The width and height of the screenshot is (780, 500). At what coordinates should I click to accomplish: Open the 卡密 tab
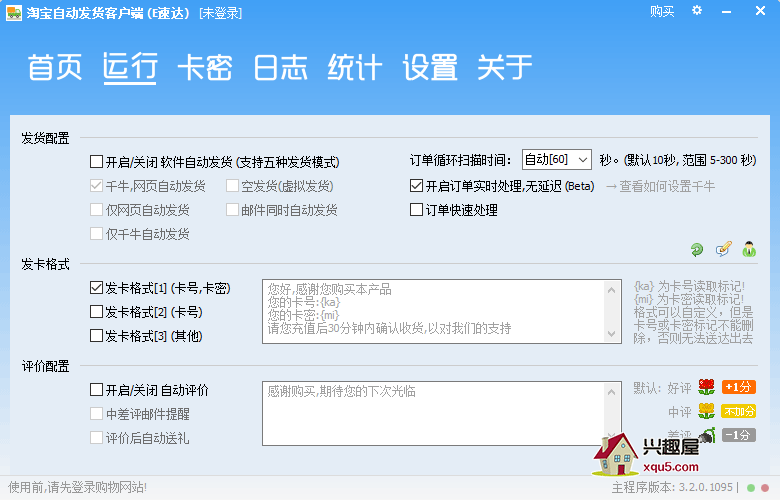pyautogui.click(x=205, y=67)
